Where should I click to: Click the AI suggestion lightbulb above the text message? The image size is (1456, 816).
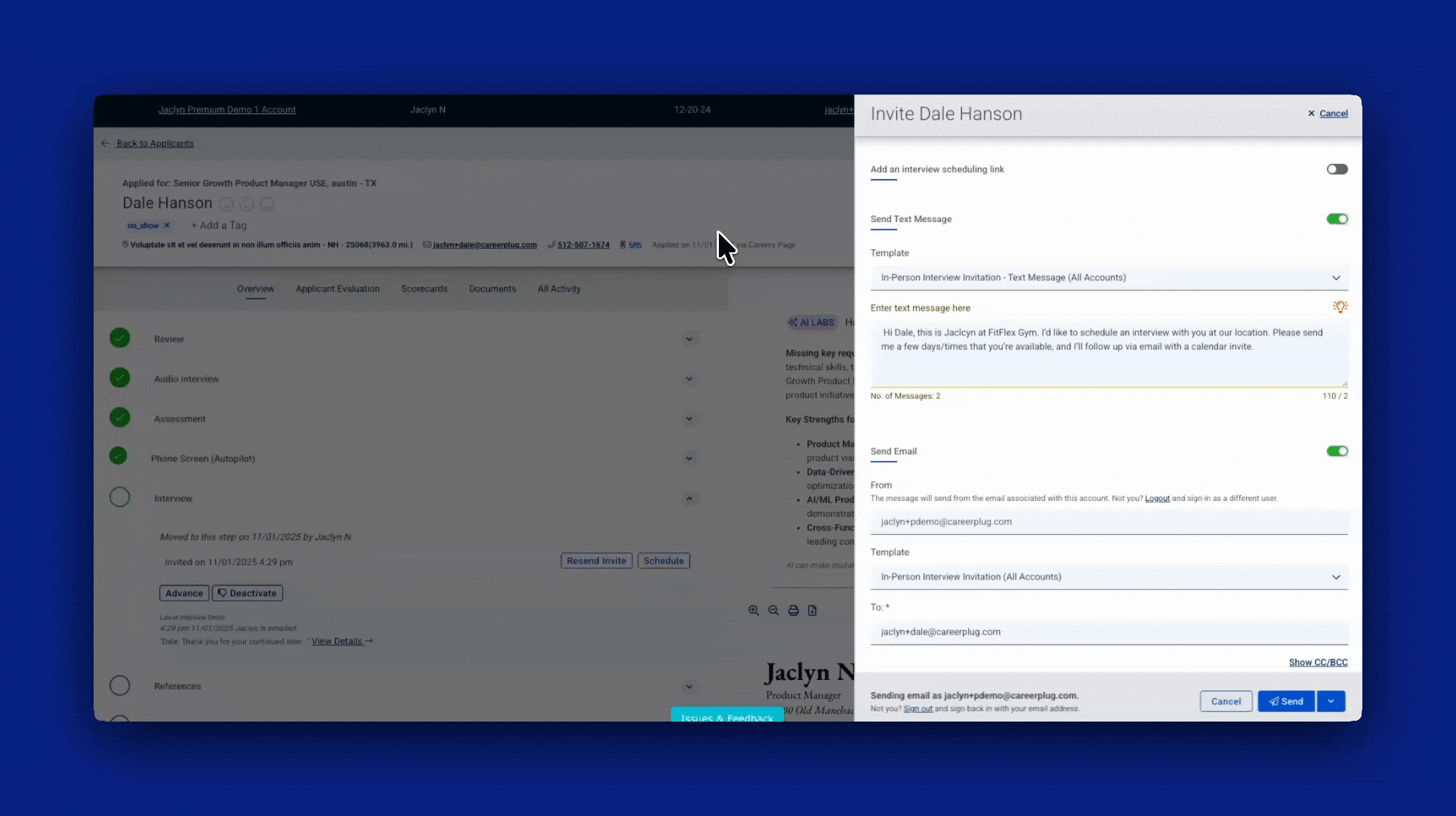click(1340, 307)
